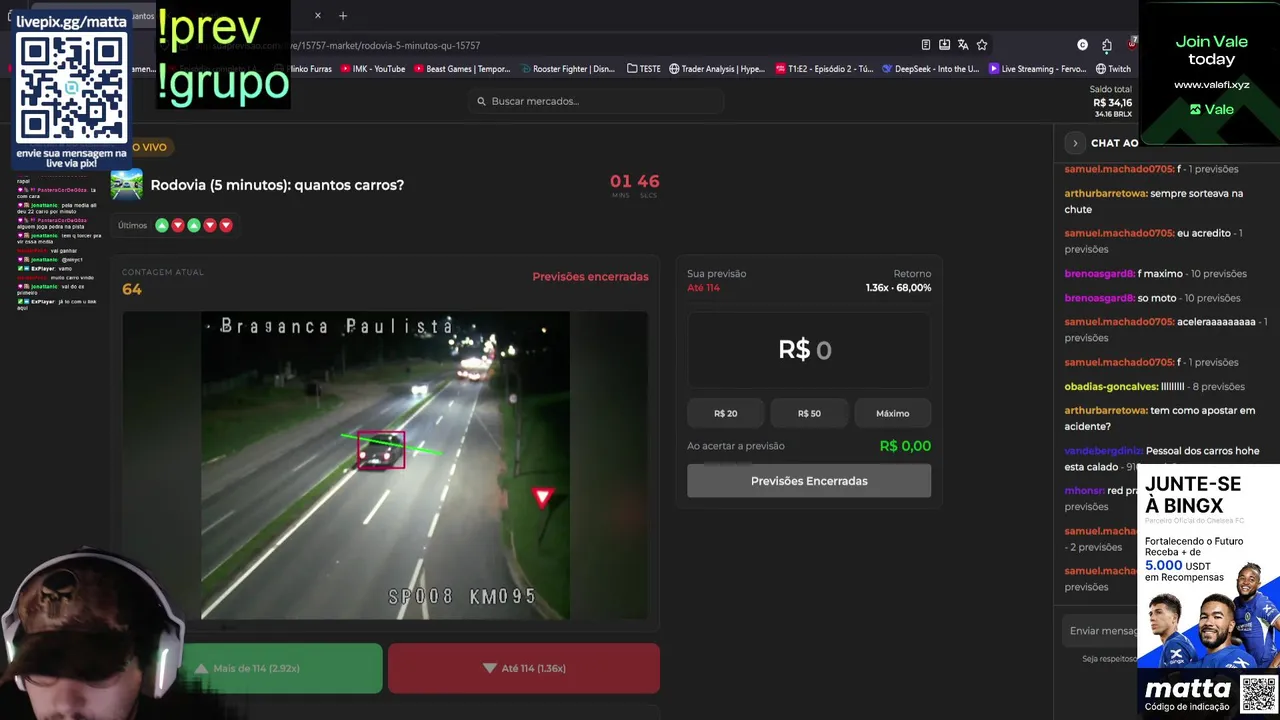Click the Join Vale today banner
Image resolution: width=1280 pixels, height=720 pixels.
coord(1210,75)
